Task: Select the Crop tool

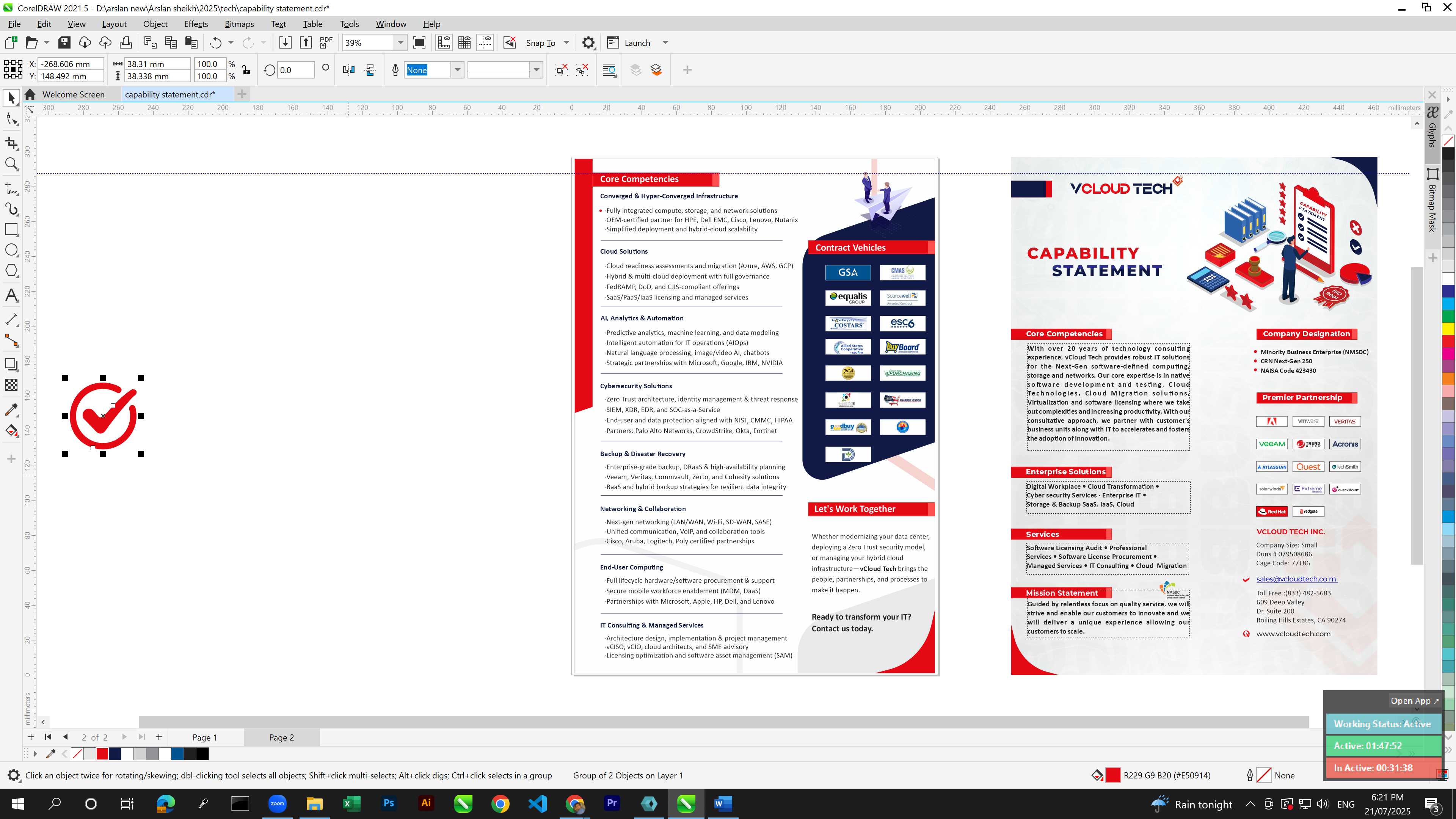Action: tap(11, 144)
